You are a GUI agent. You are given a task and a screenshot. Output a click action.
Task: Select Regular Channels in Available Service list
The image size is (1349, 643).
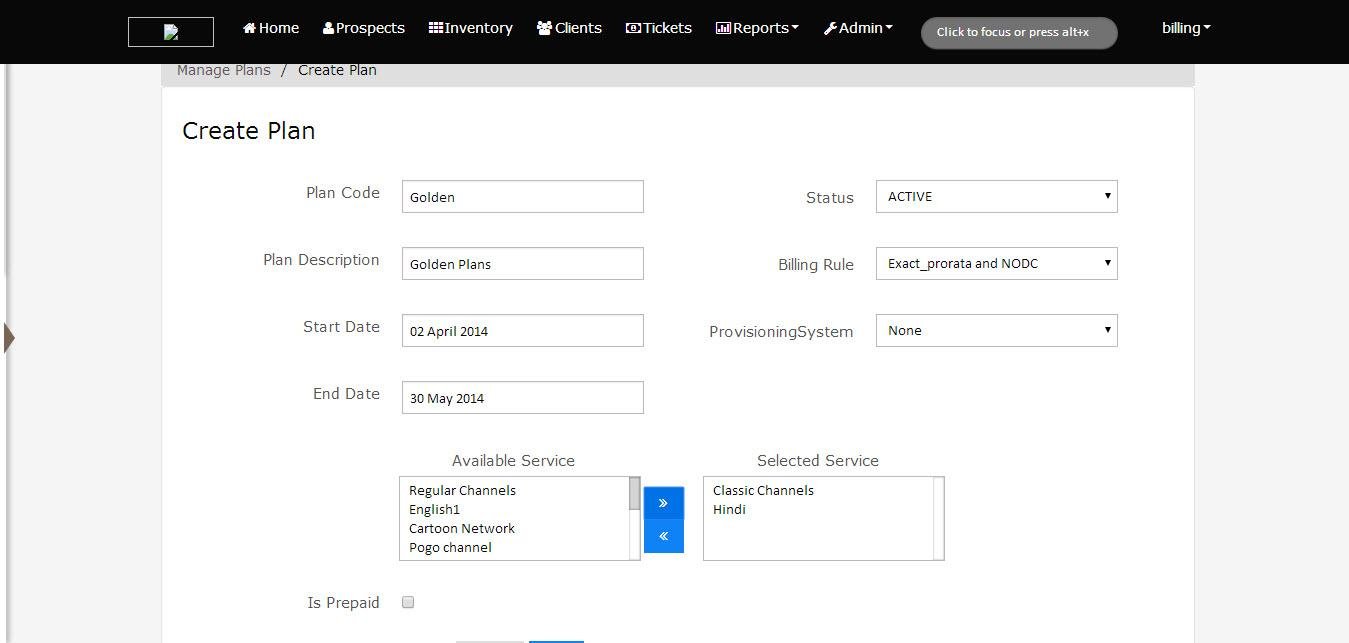pyautogui.click(x=461, y=490)
